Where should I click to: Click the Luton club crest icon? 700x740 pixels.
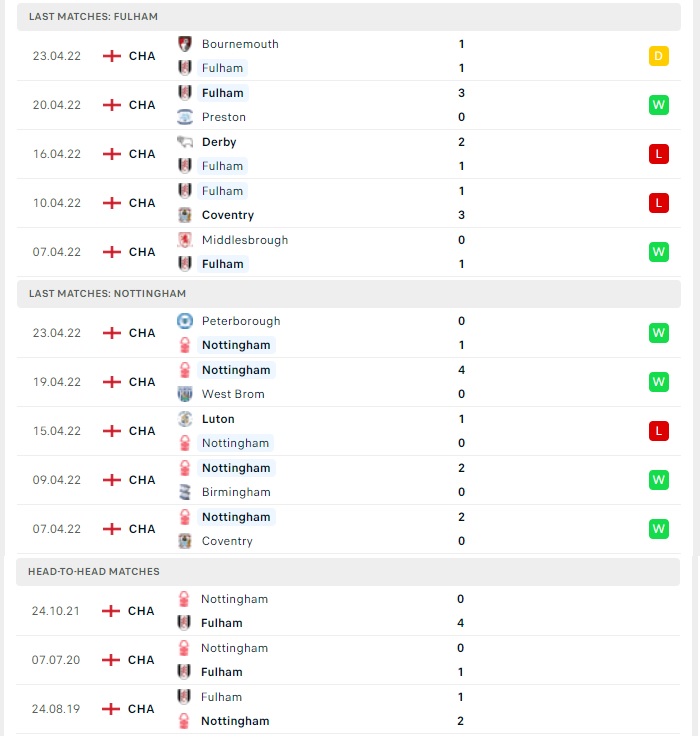tap(185, 419)
